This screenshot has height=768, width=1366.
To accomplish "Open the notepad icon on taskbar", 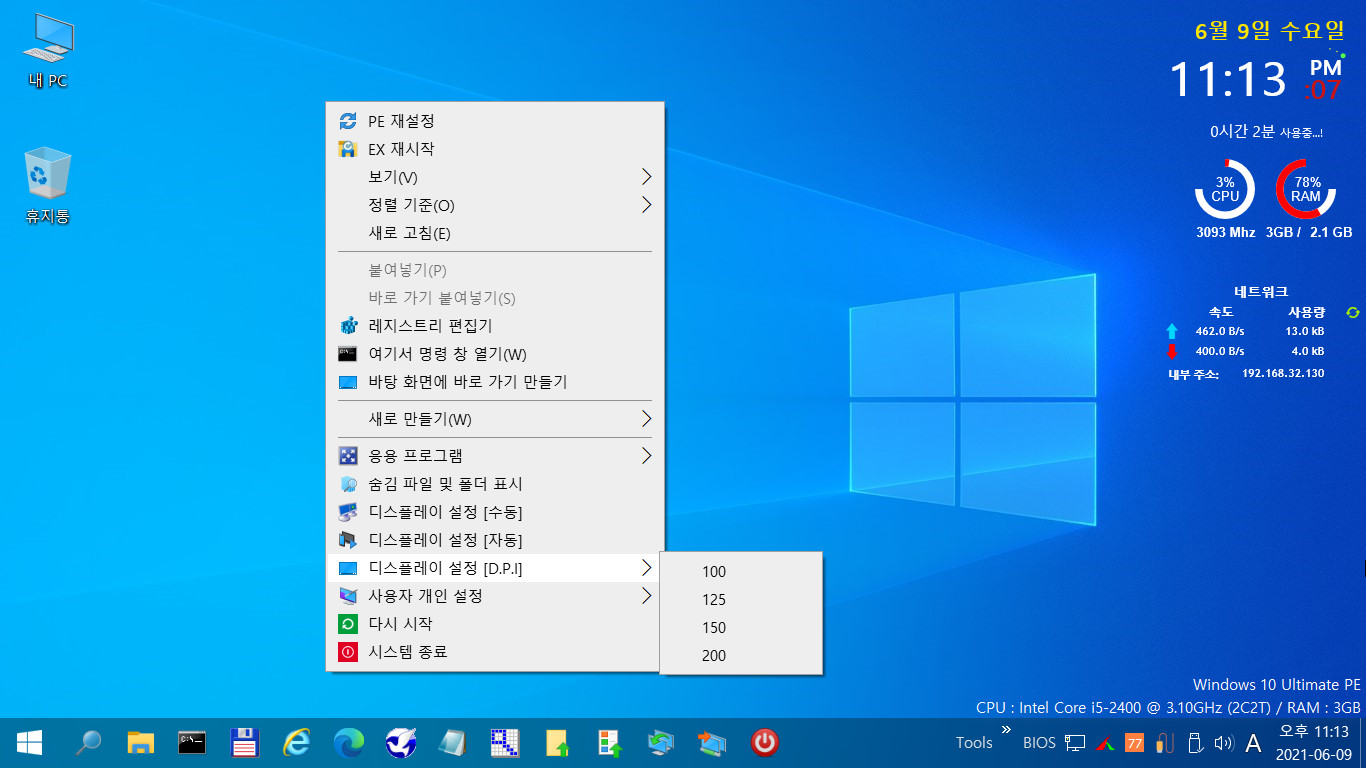I will coord(453,742).
